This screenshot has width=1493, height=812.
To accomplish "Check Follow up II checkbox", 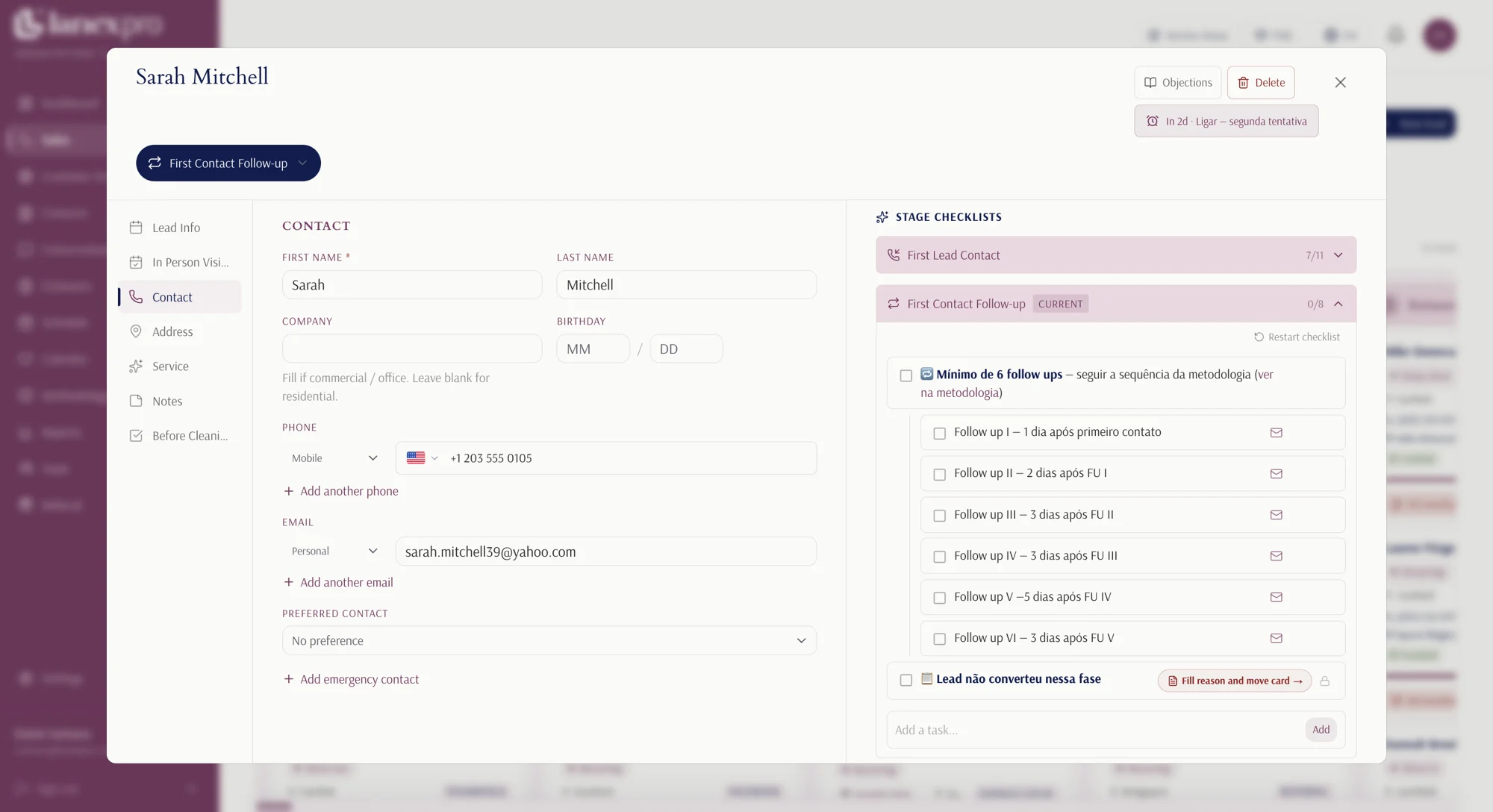I will click(x=939, y=474).
